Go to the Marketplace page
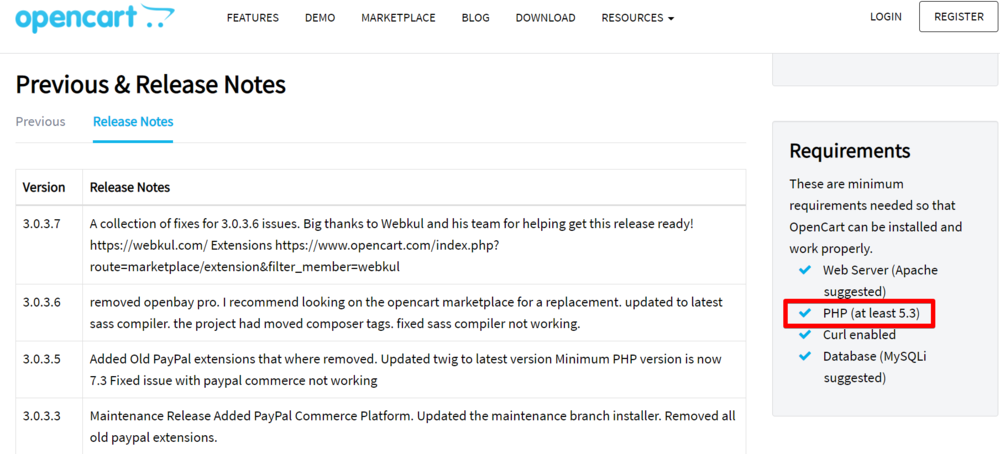 pos(398,18)
